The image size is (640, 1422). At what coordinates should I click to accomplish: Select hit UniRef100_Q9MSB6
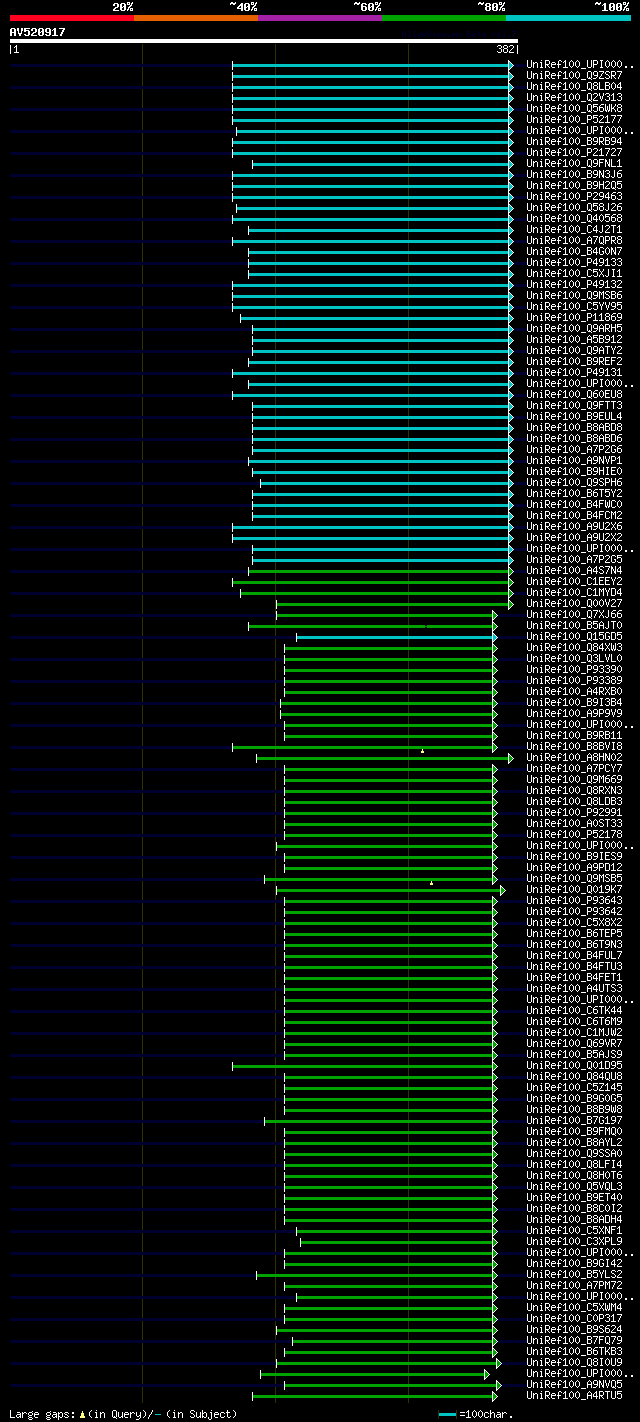[574, 296]
